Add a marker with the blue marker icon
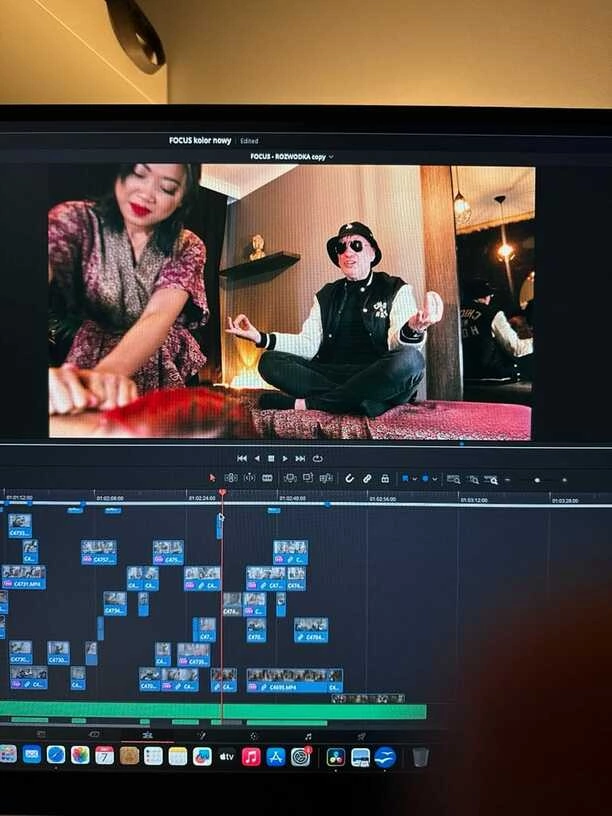This screenshot has width=612, height=816. click(425, 478)
